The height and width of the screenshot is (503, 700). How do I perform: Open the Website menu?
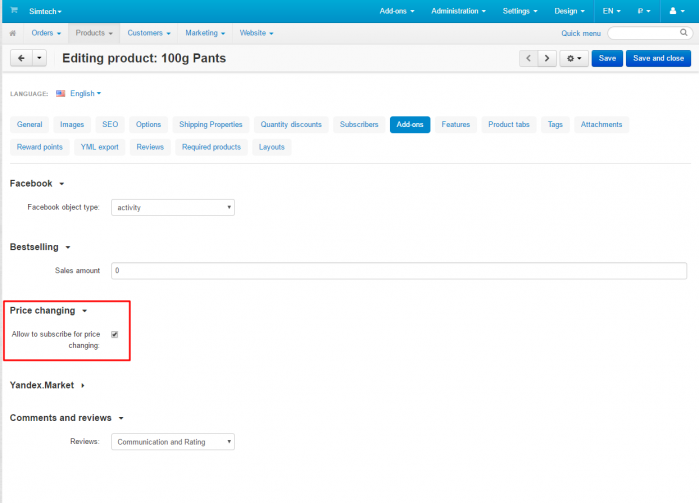tap(256, 33)
